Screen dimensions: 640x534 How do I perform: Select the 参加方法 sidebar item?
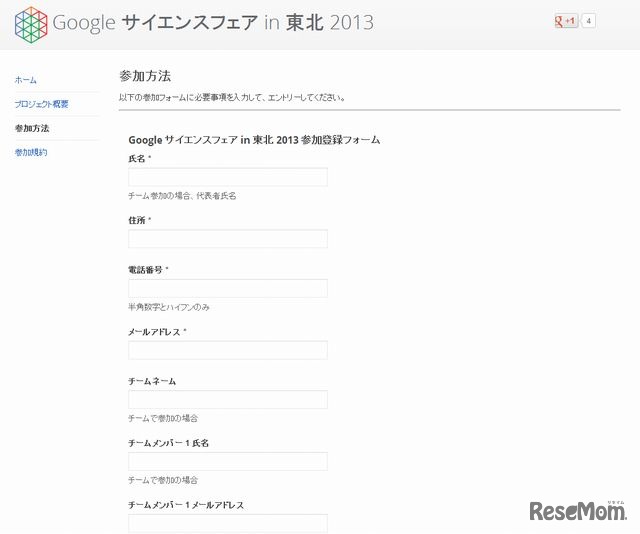pos(32,128)
